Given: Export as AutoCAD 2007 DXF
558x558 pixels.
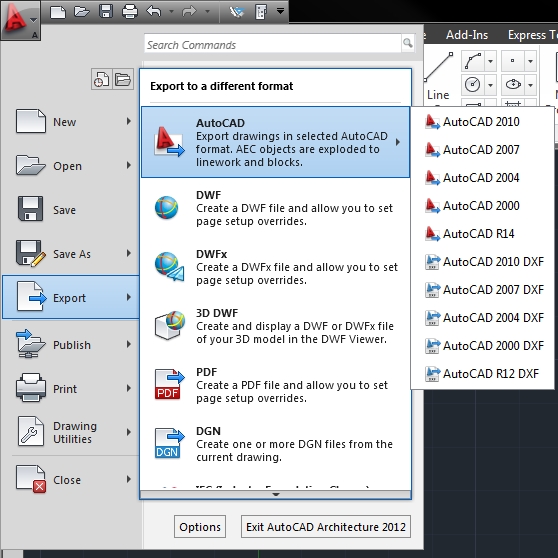Looking at the screenshot, I should point(482,290).
